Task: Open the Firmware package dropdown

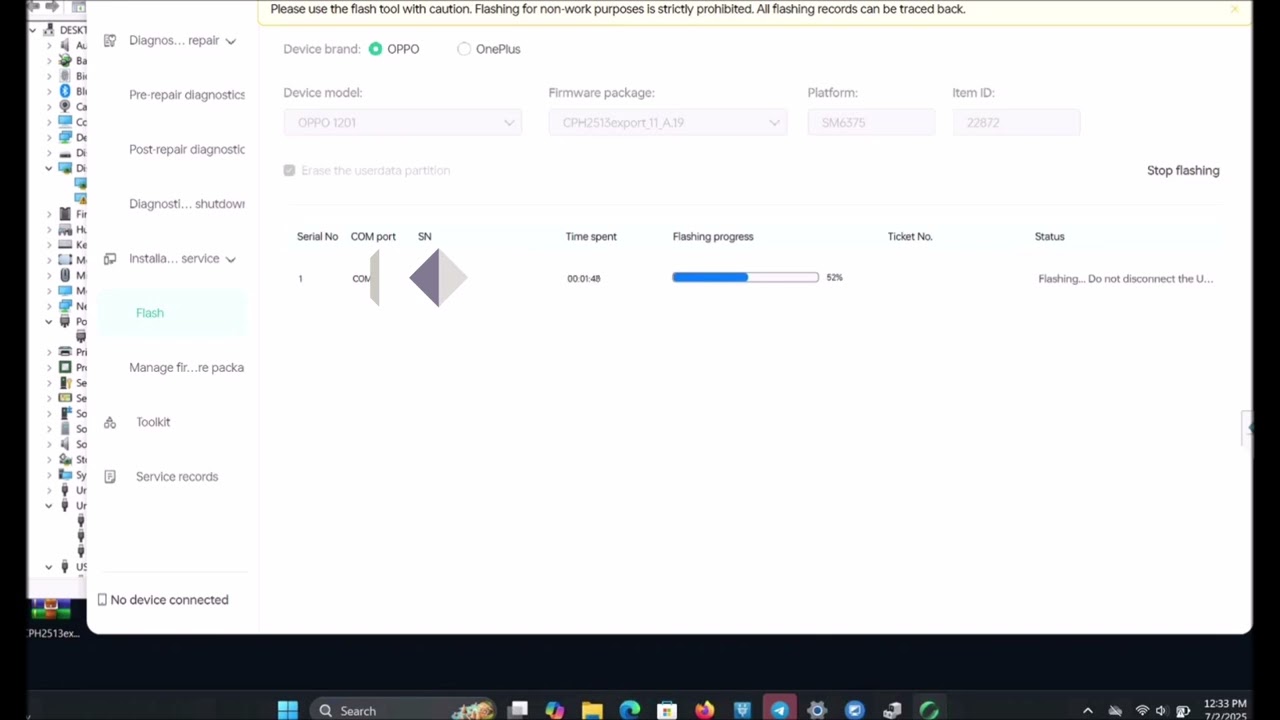Action: pyautogui.click(x=668, y=122)
